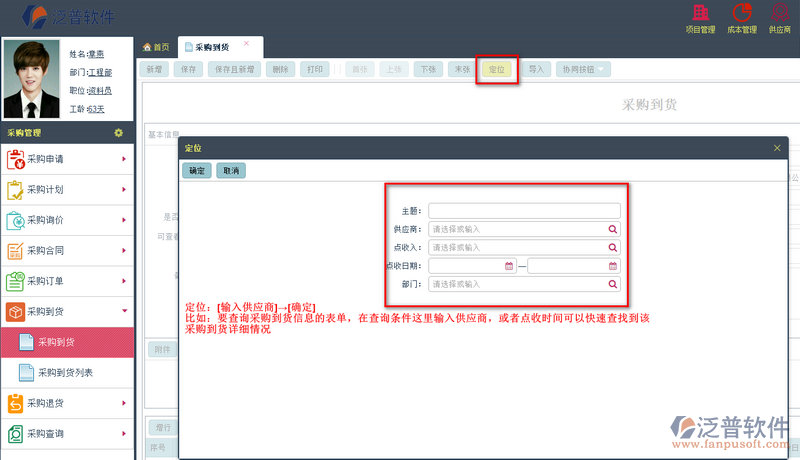Click the 资料员 position link
Viewport: 800px width, 460px height.
99,91
